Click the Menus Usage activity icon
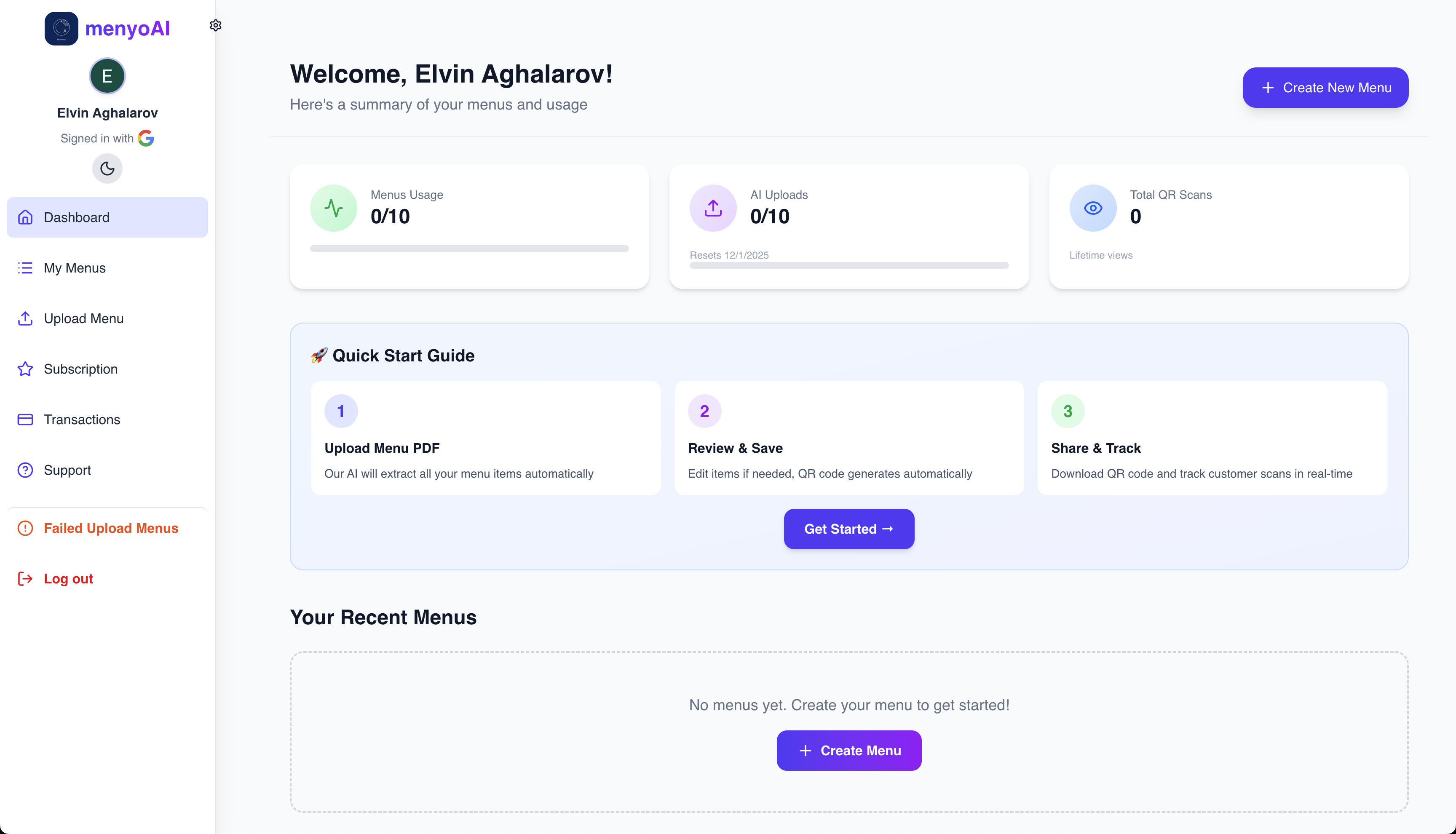Image resolution: width=1456 pixels, height=834 pixels. [x=333, y=208]
